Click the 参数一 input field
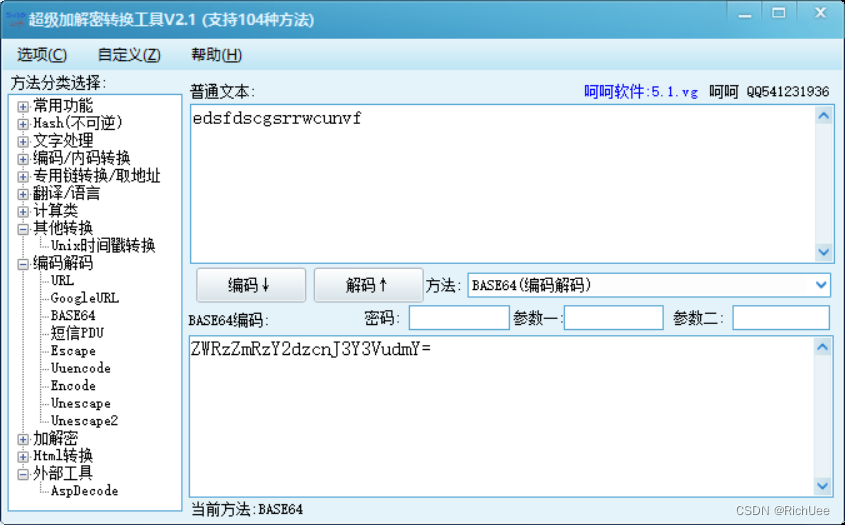 click(613, 317)
